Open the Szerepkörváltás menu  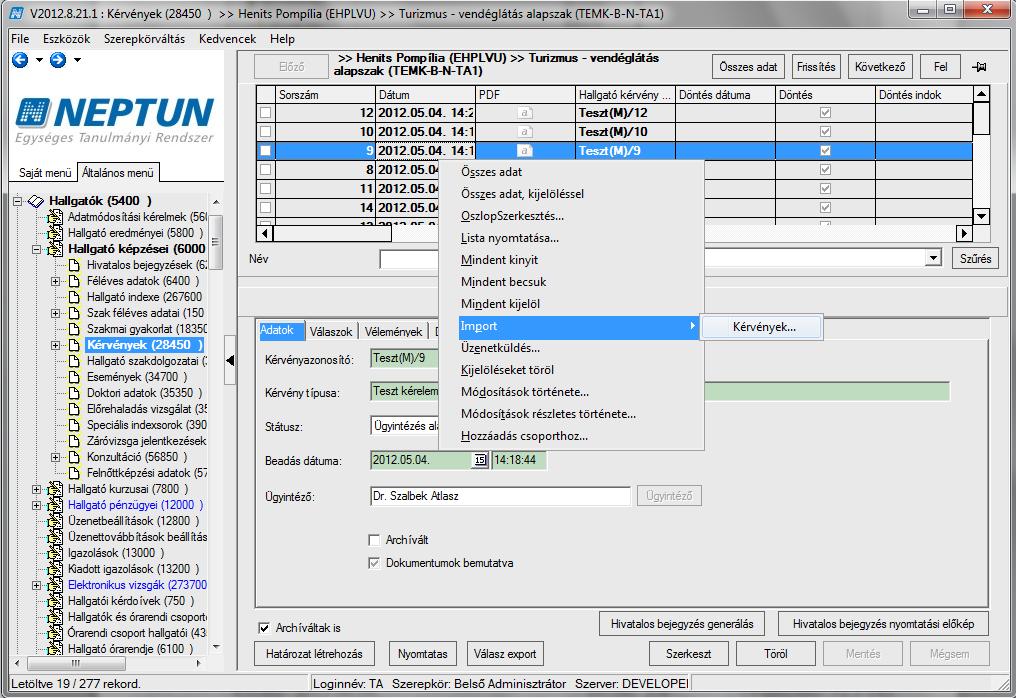coord(144,39)
